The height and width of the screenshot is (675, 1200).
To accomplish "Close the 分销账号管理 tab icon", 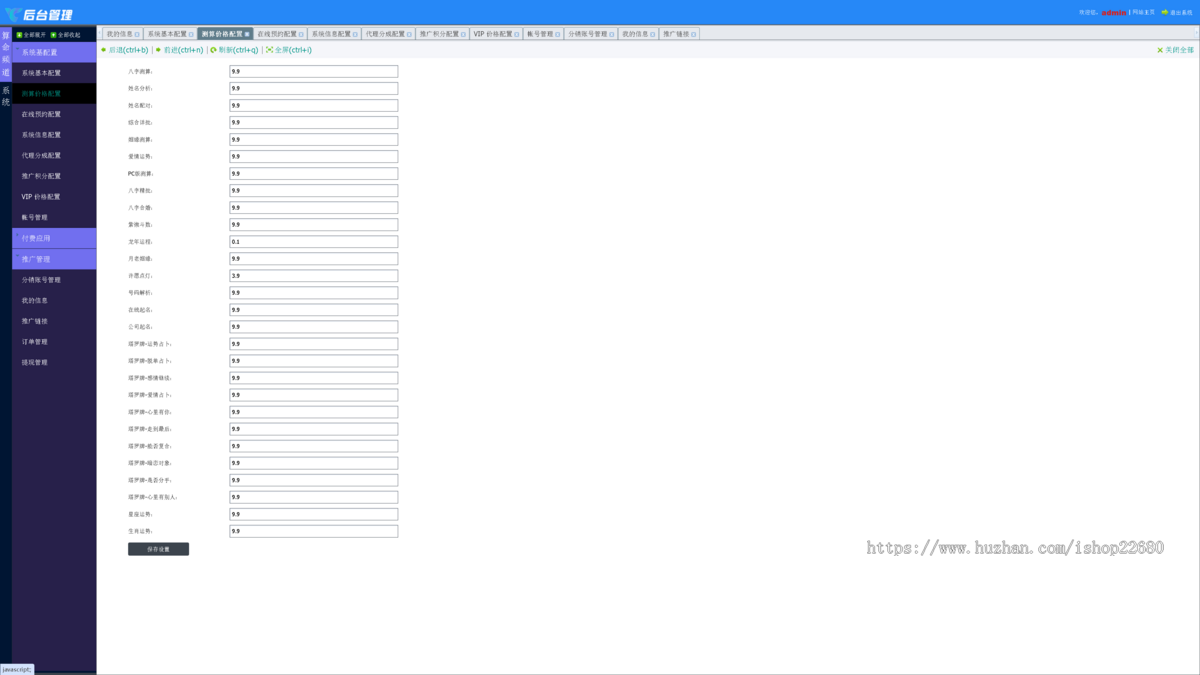I will point(611,34).
